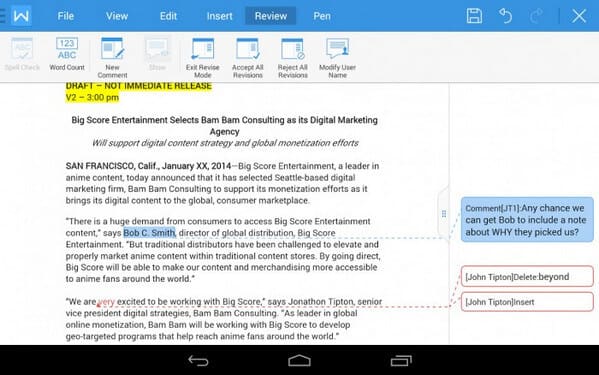Open Word Count
Screen dimensions: 599x375
pos(67,54)
